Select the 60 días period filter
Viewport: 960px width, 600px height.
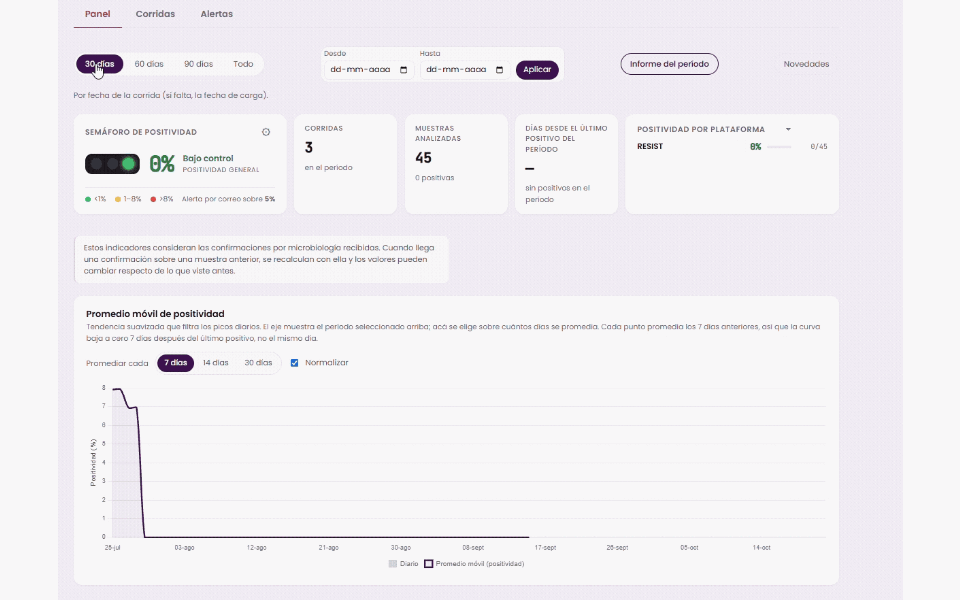[x=149, y=64]
